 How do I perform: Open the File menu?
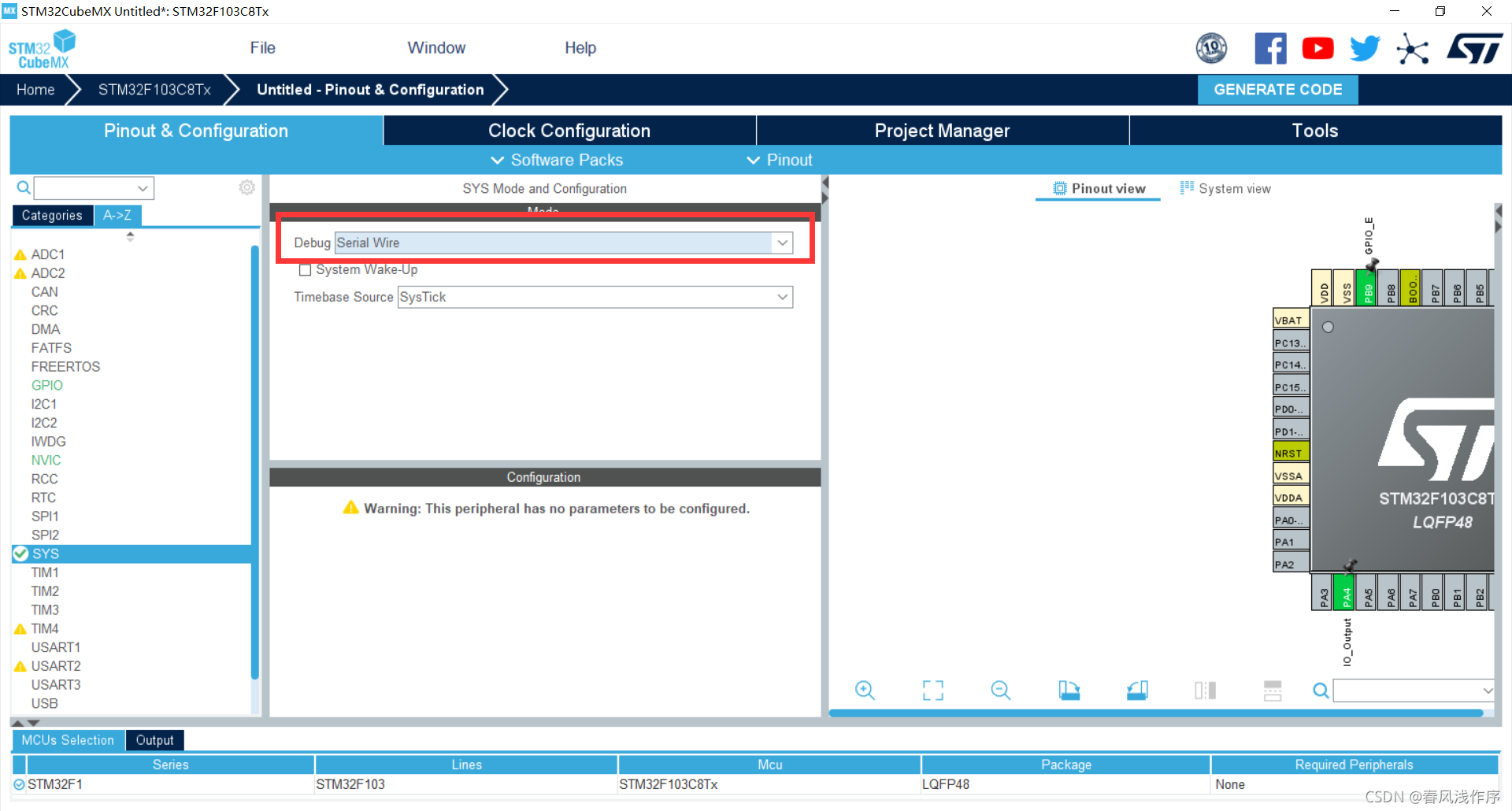(262, 48)
